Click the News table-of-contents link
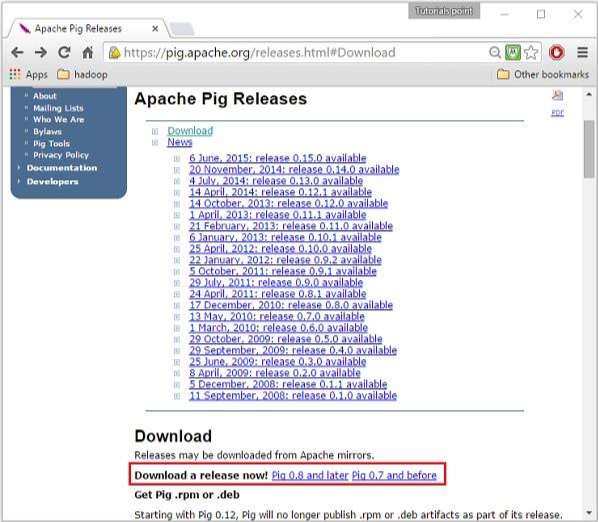The height and width of the screenshot is (522, 598). pyautogui.click(x=180, y=142)
